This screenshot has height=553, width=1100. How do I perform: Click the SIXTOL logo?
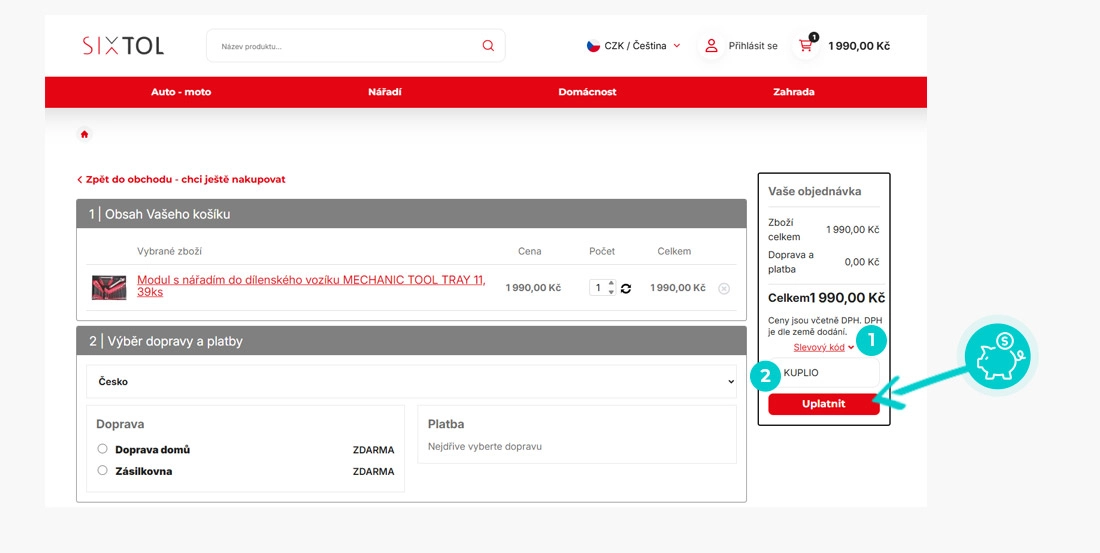pos(123,46)
